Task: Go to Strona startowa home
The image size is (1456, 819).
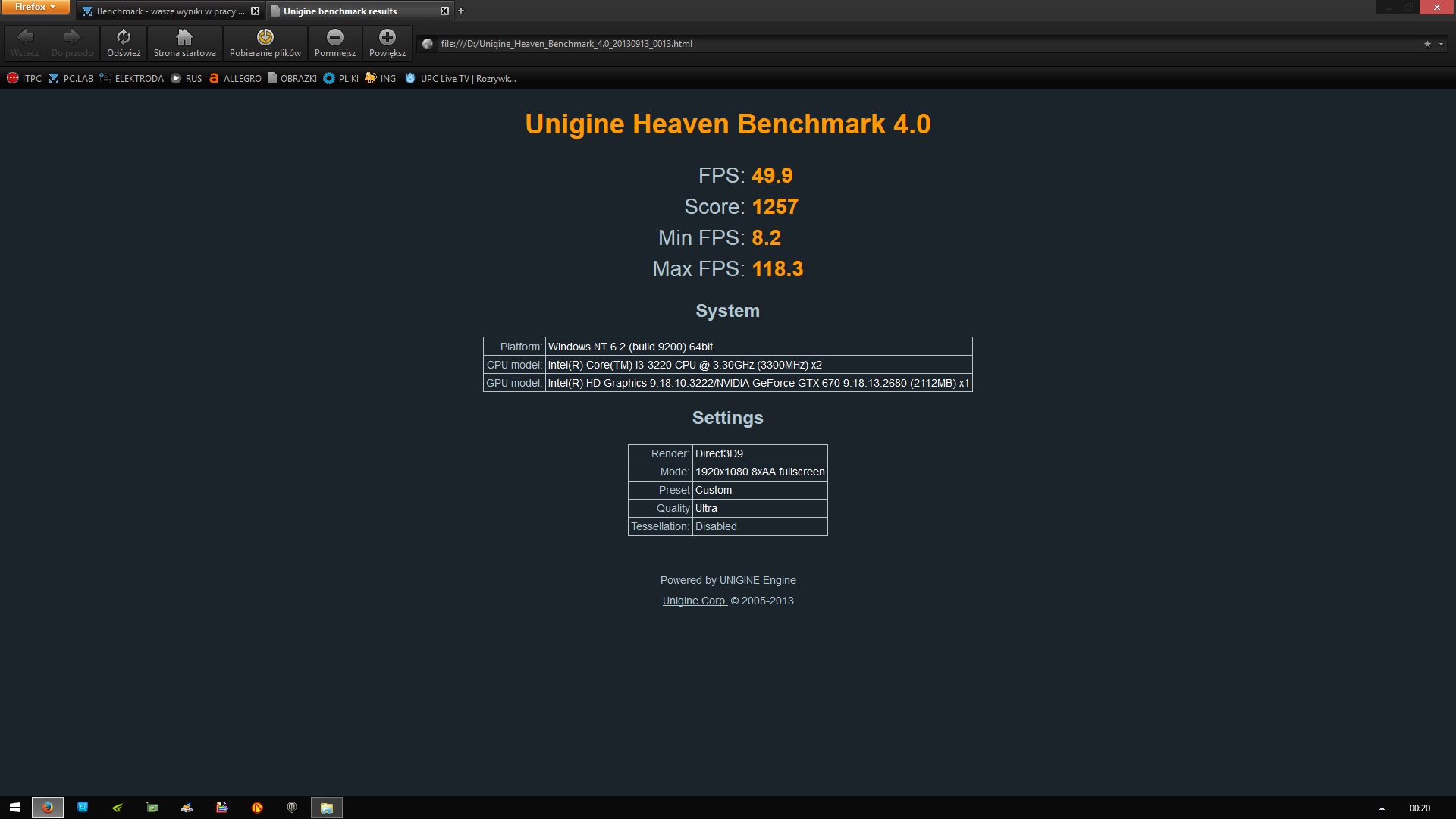Action: (x=184, y=42)
